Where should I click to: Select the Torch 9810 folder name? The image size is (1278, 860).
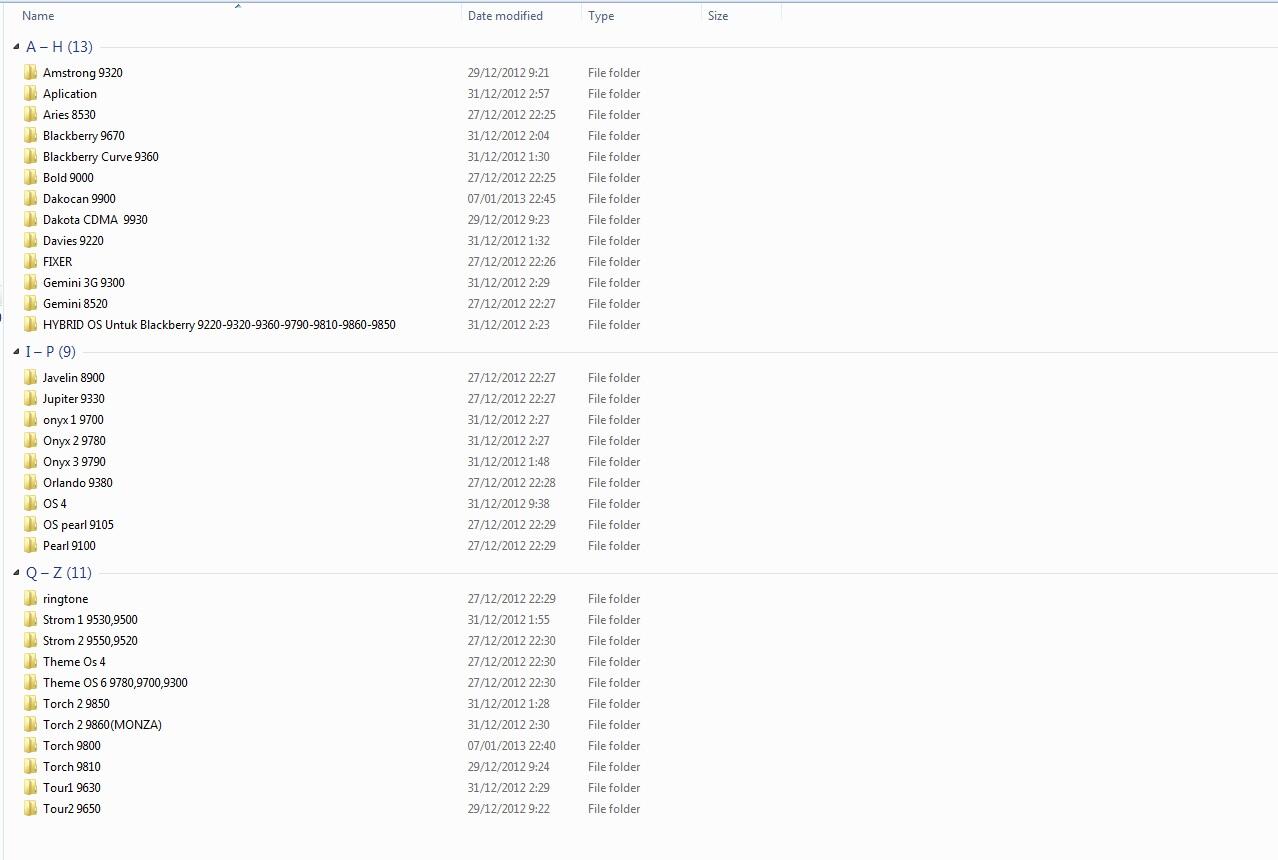coord(72,767)
